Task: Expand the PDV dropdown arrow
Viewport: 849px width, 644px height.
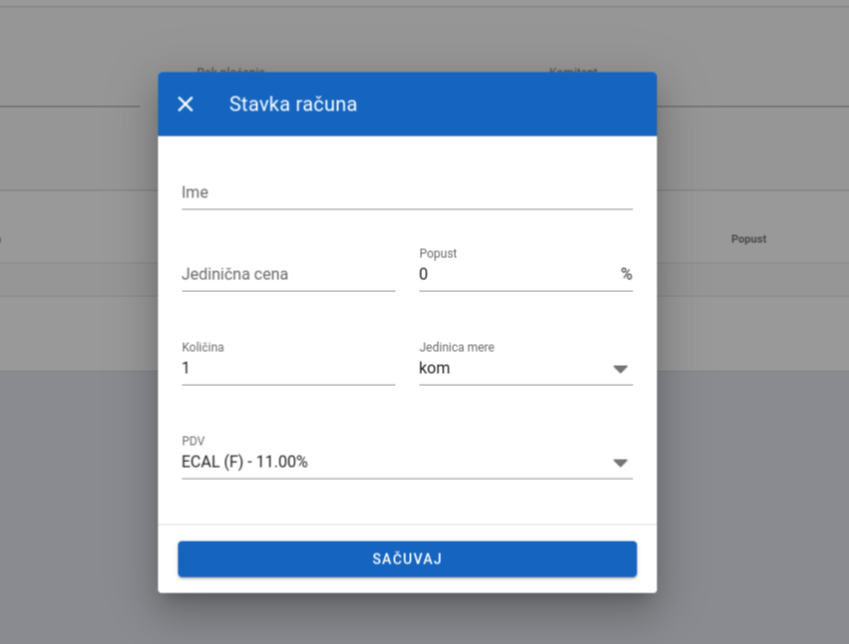Action: 620,463
